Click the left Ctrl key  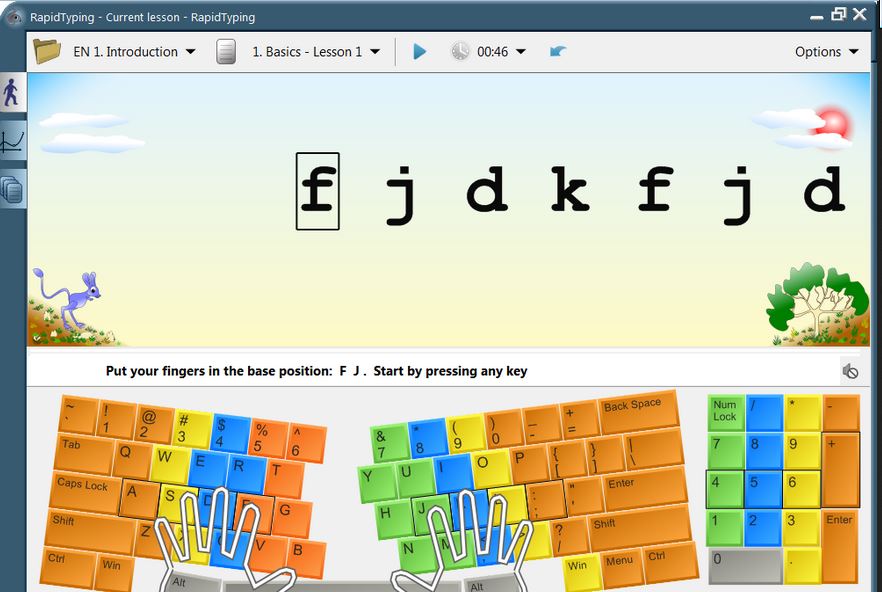[68, 567]
